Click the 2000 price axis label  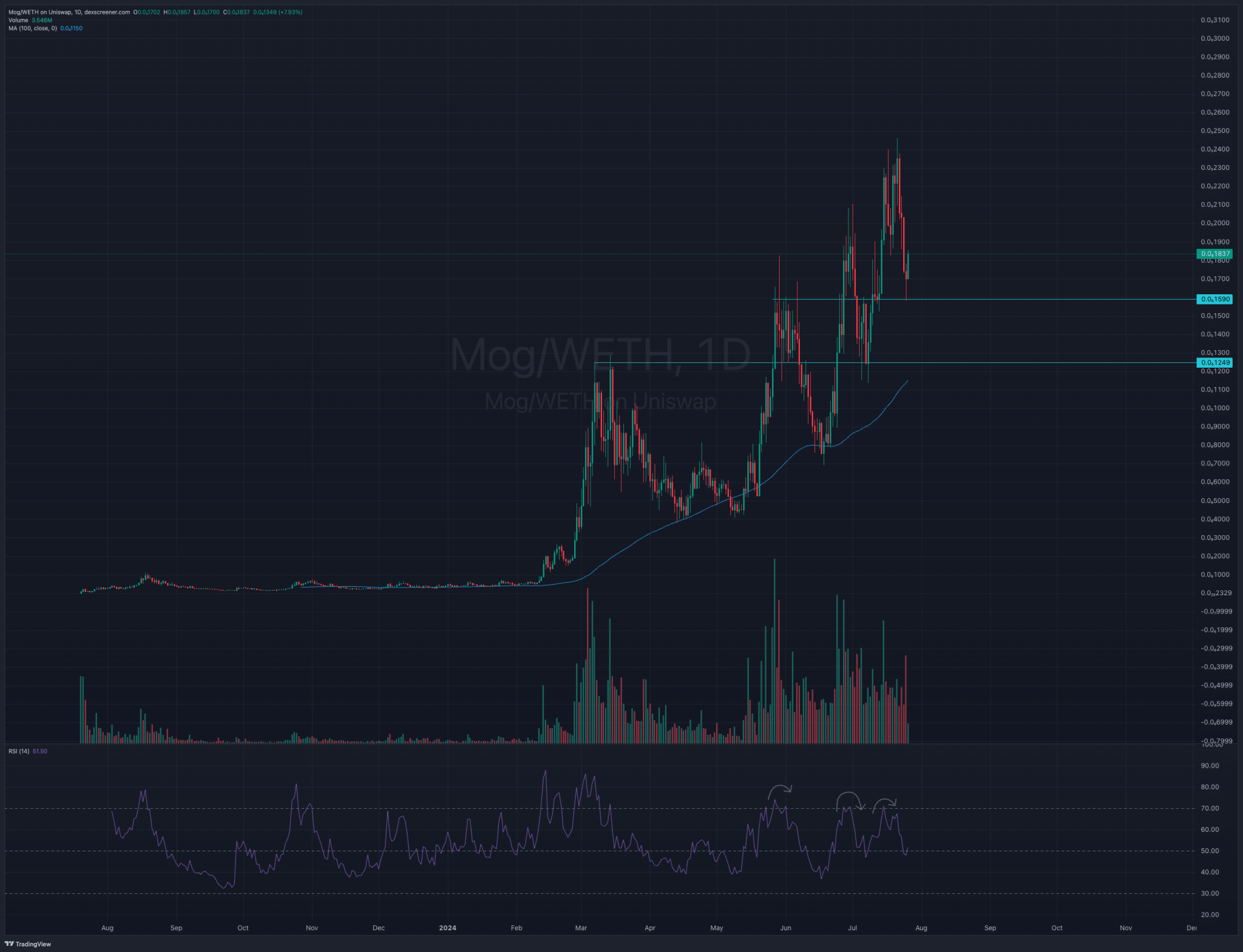[1215, 223]
